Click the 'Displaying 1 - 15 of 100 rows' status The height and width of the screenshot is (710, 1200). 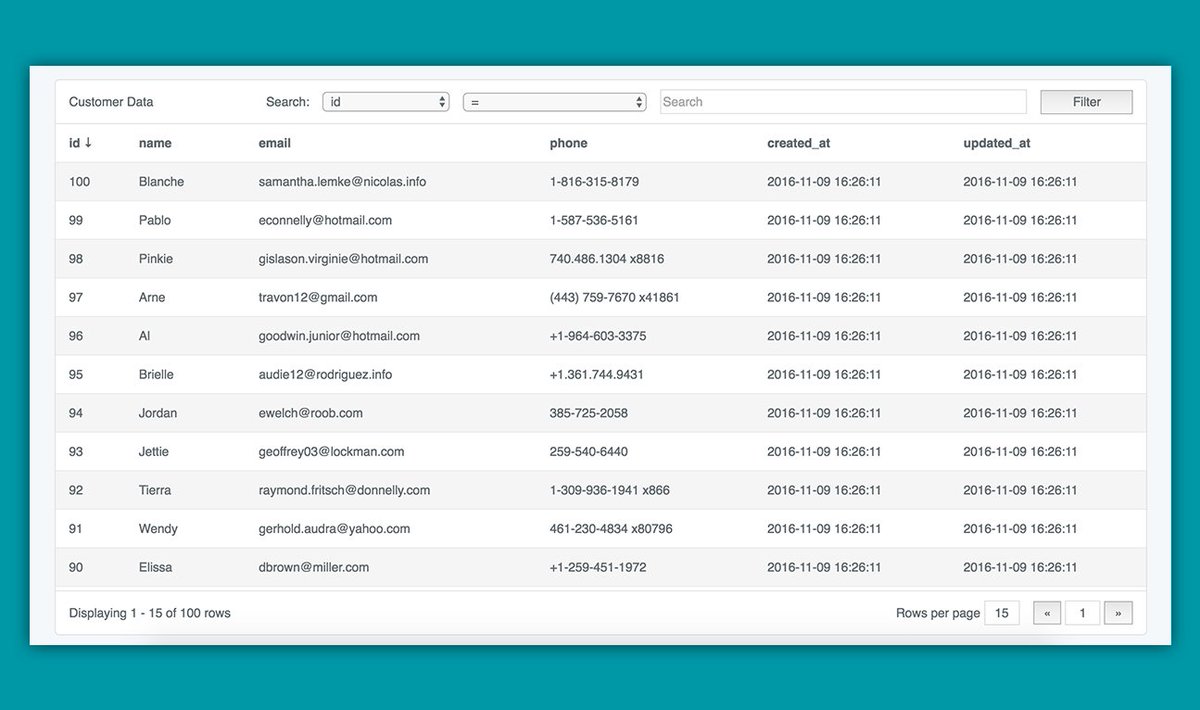pyautogui.click(x=150, y=613)
